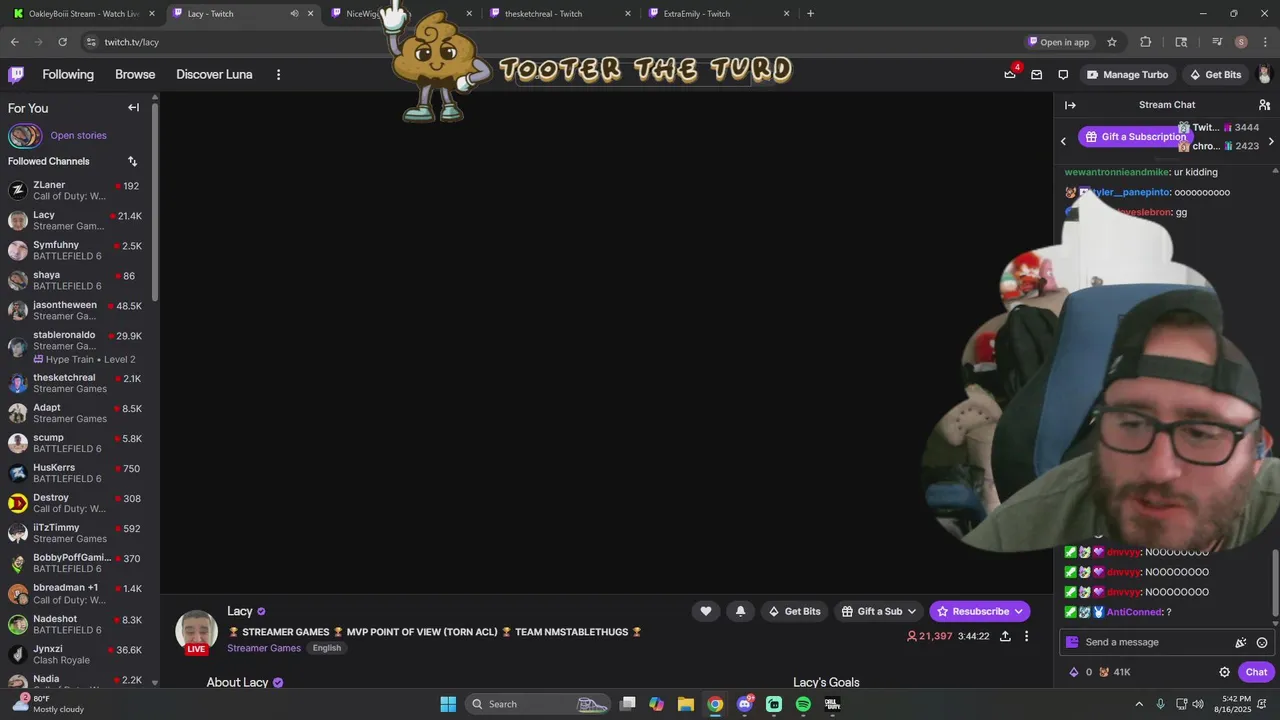Viewport: 1280px width, 720px height.
Task: Click the Twitch logo home icon
Action: coord(17,74)
